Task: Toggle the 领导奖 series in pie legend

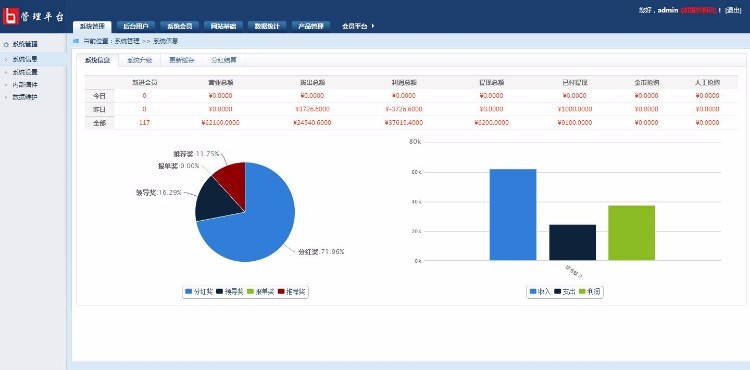Action: 230,292
